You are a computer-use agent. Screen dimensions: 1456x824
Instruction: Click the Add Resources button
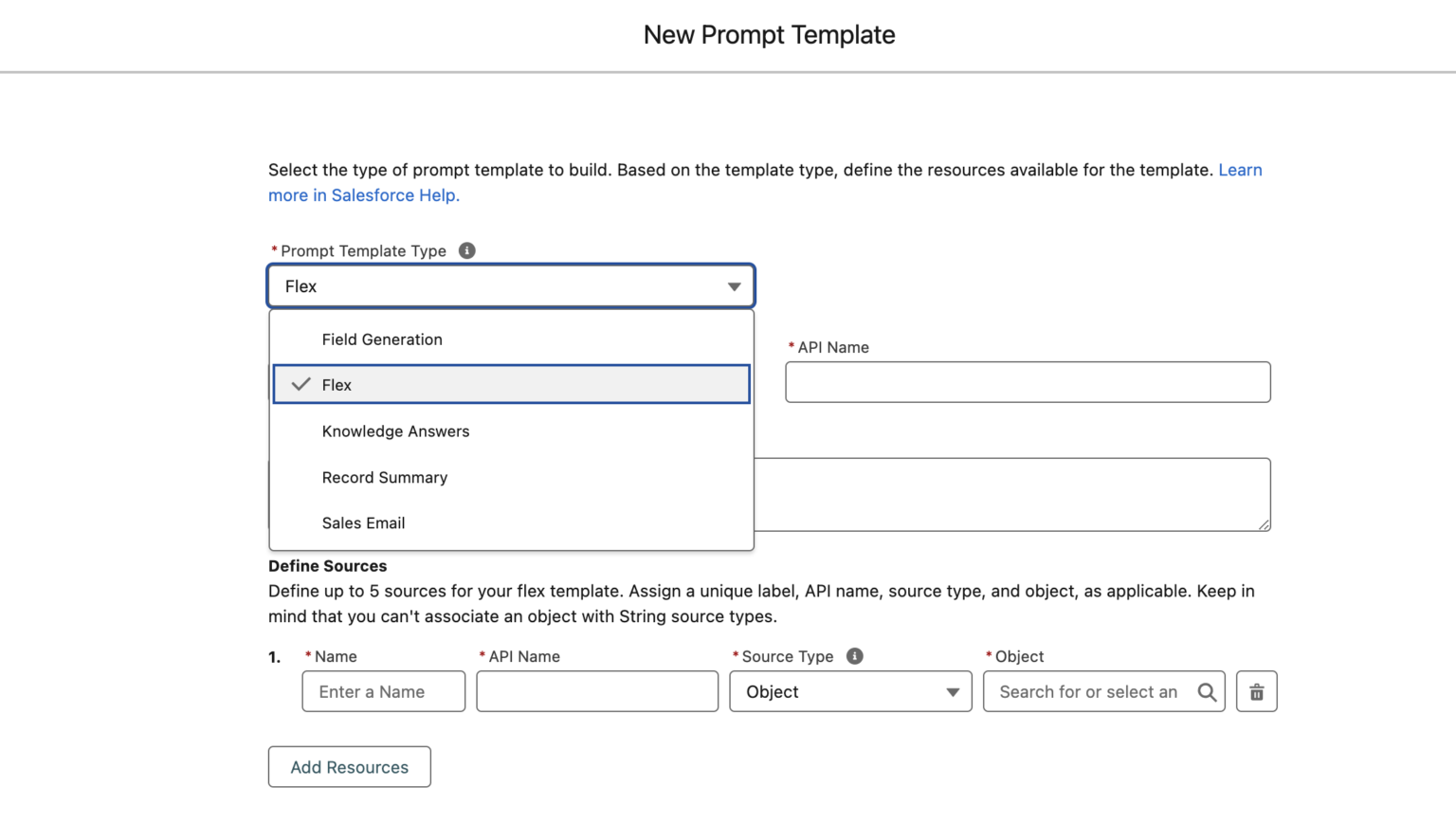tap(349, 766)
